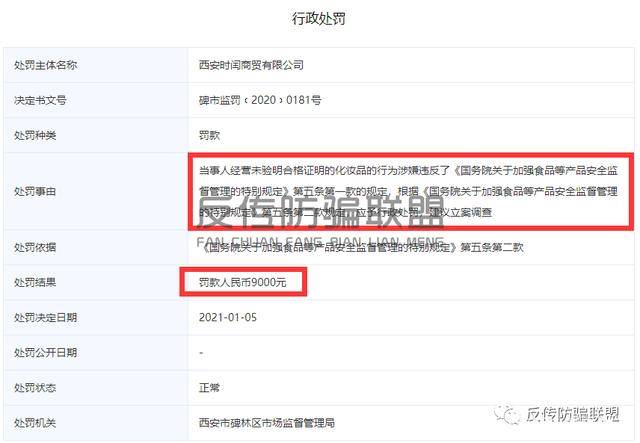Click authority name 西安市碑林区市场监督管理局
This screenshot has width=640, height=443.
267,423
